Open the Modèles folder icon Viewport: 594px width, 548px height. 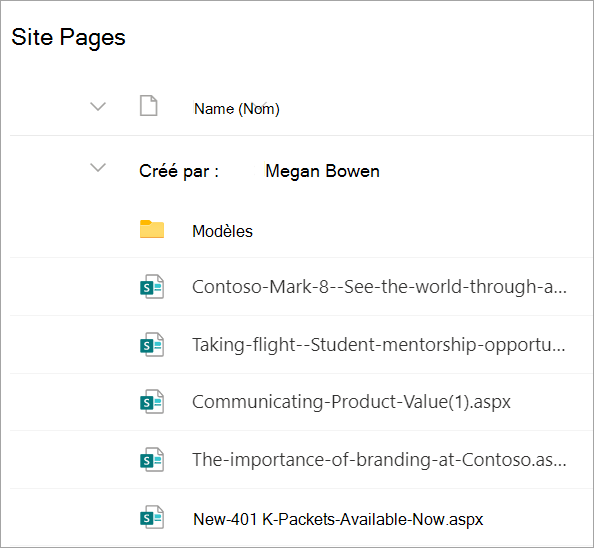click(152, 229)
